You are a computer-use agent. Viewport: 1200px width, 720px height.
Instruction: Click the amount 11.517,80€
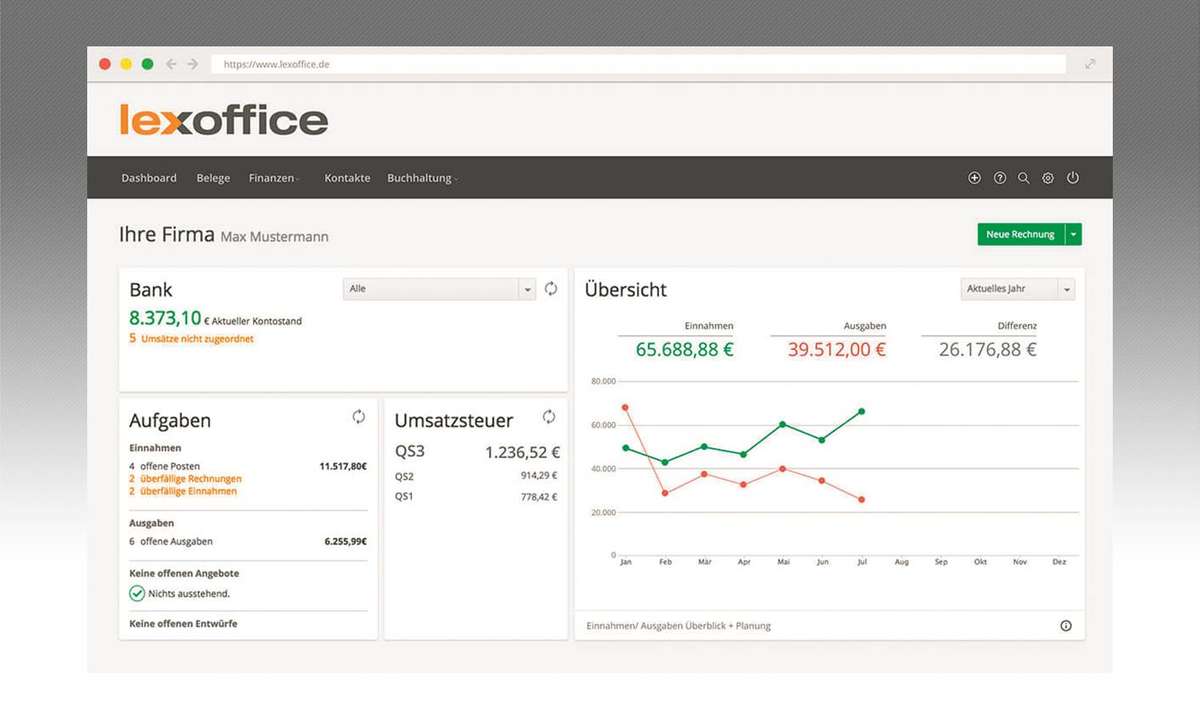click(x=343, y=466)
